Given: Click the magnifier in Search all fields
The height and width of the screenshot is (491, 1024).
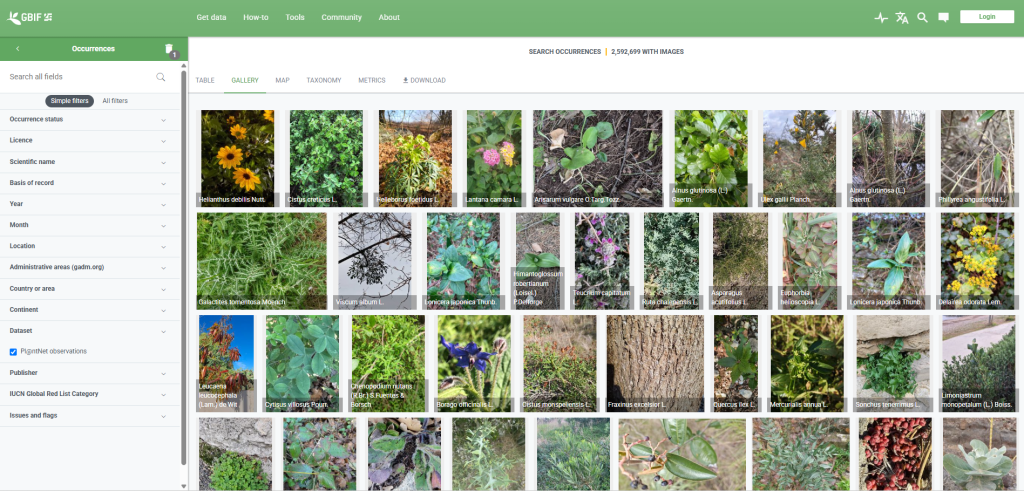Looking at the screenshot, I should click(161, 77).
